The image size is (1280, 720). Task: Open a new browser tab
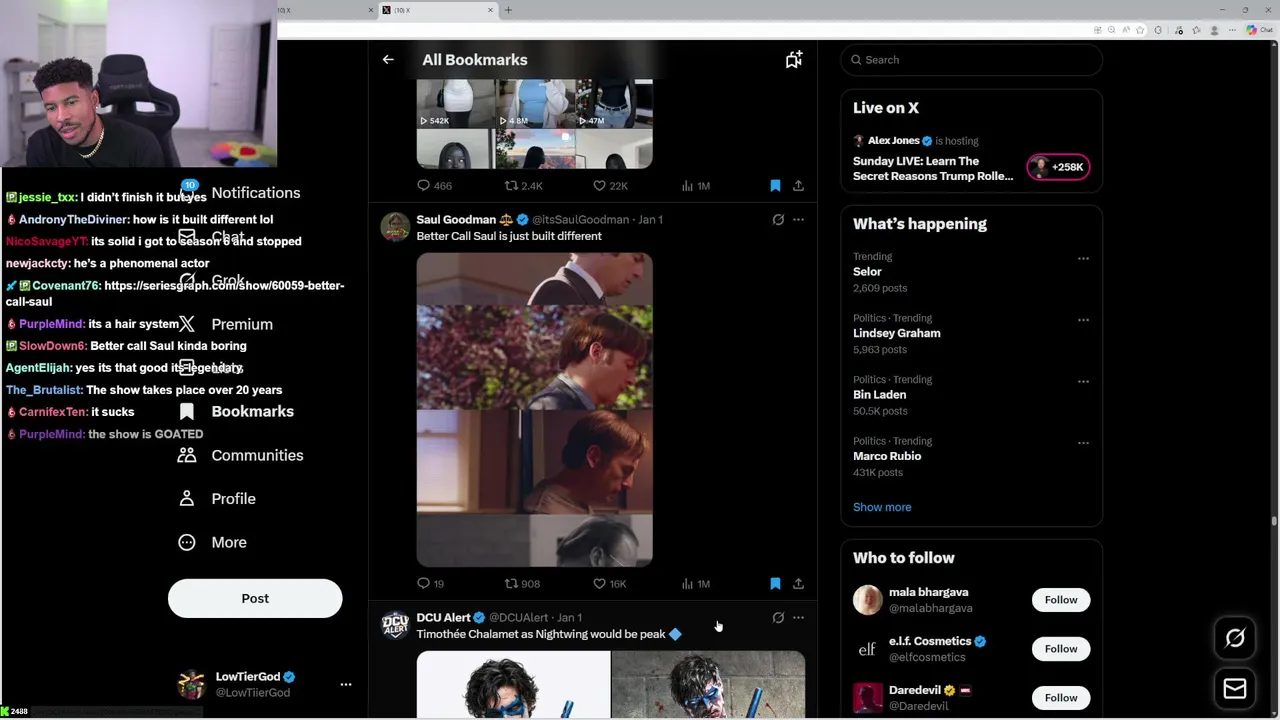508,10
